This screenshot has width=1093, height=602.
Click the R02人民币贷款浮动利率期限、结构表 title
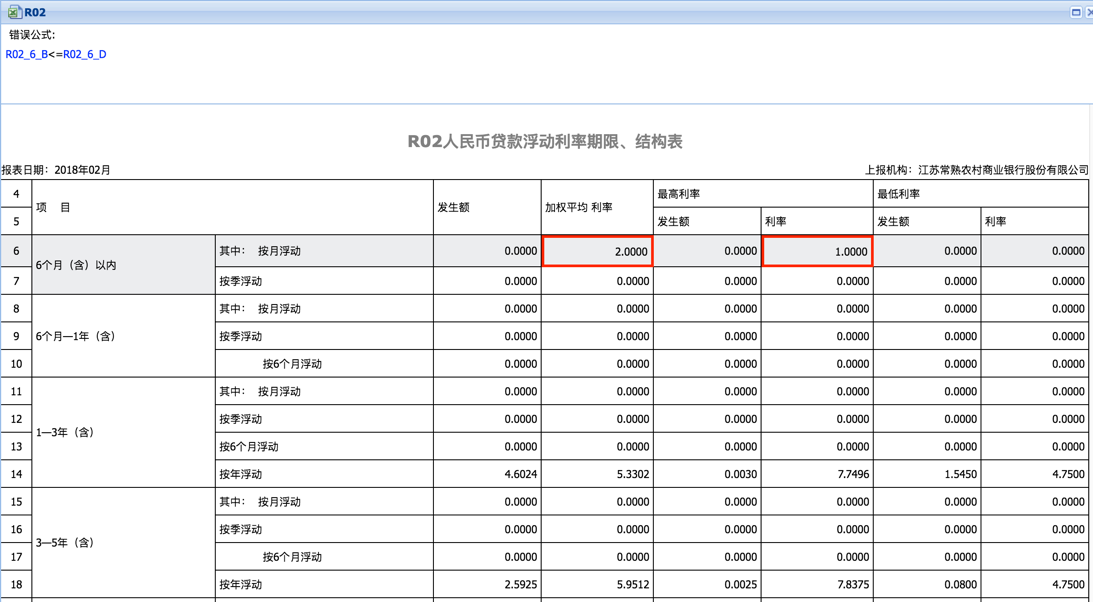545,142
